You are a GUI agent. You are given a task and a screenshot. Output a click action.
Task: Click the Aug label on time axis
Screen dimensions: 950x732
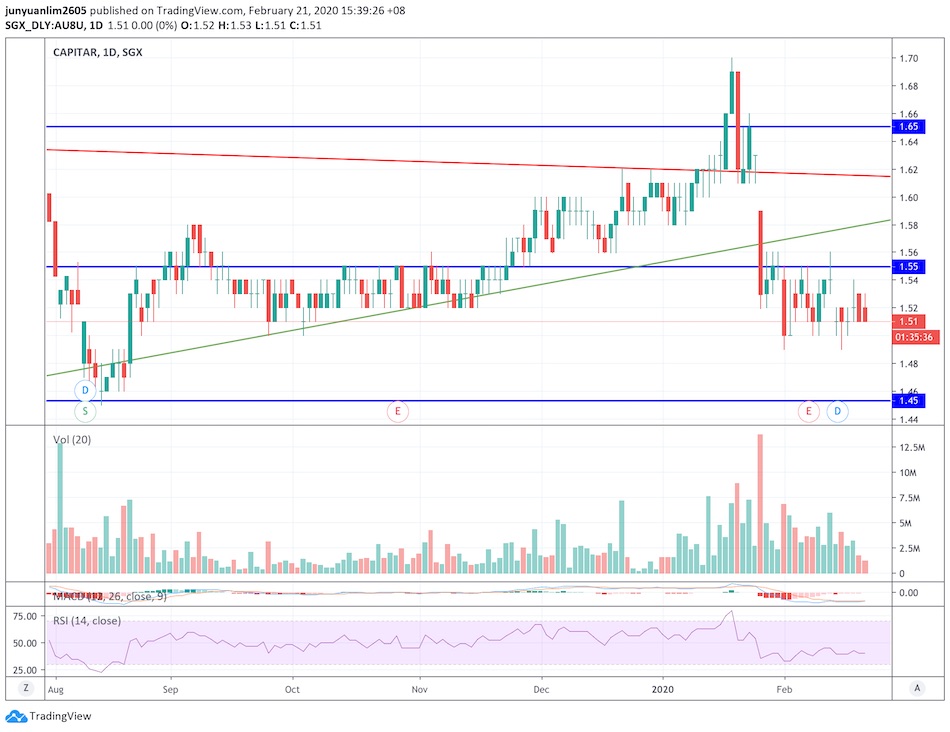point(55,690)
